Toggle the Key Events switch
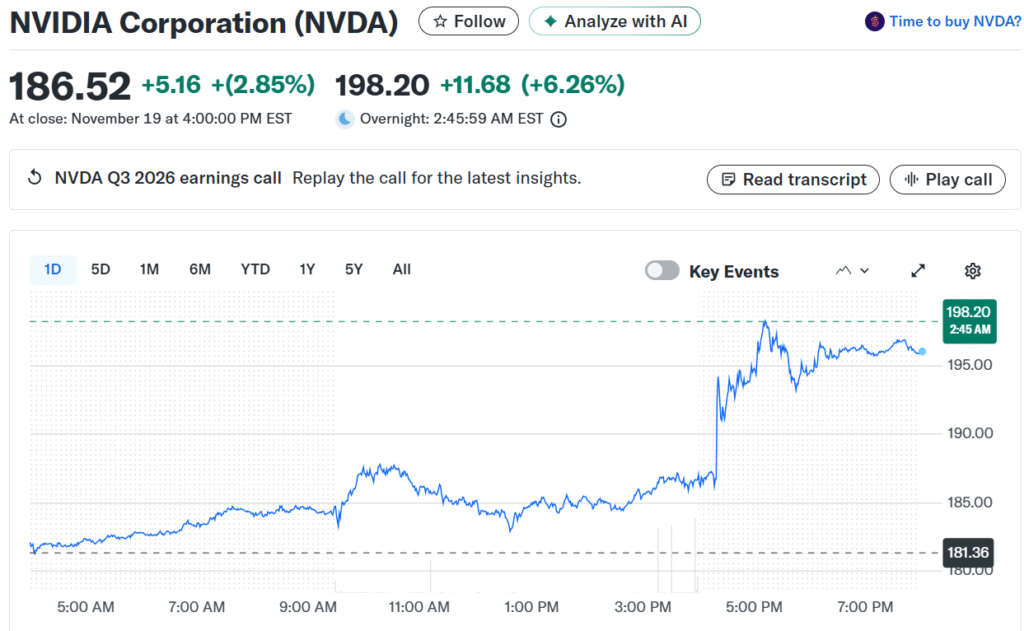The width and height of the screenshot is (1024, 631). [x=662, y=270]
